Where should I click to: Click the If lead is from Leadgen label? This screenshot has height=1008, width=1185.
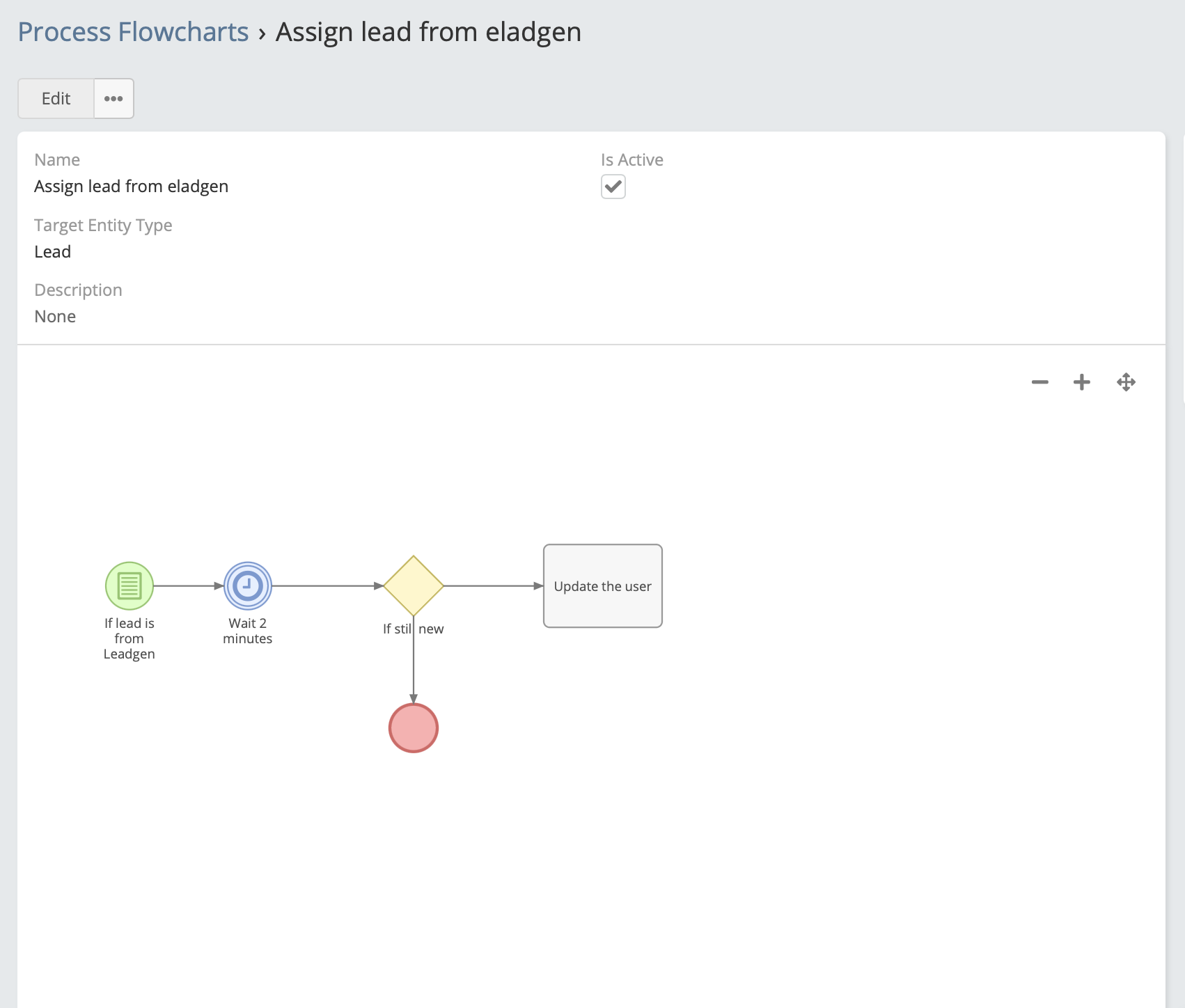click(130, 639)
